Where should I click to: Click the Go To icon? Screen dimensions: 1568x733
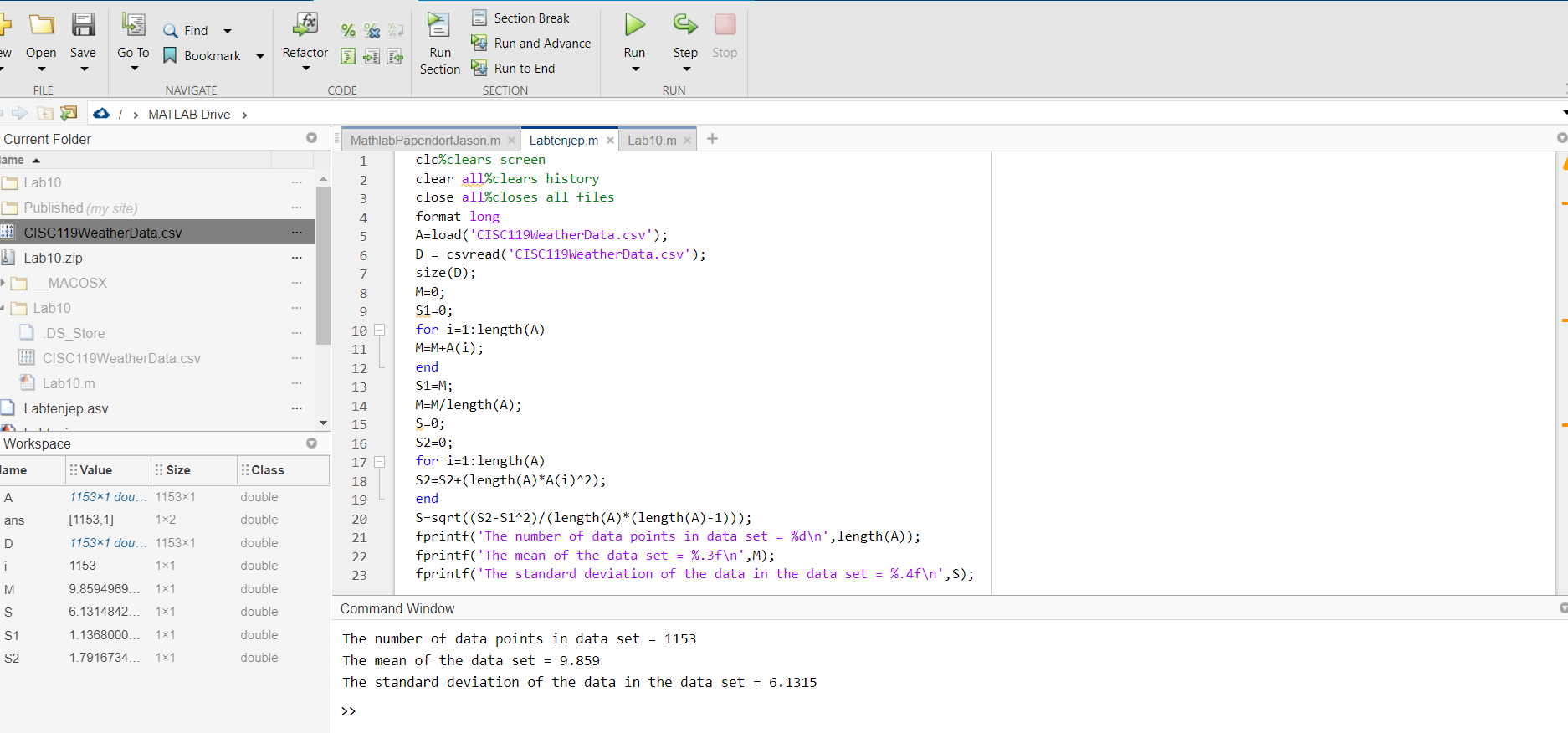[x=133, y=24]
